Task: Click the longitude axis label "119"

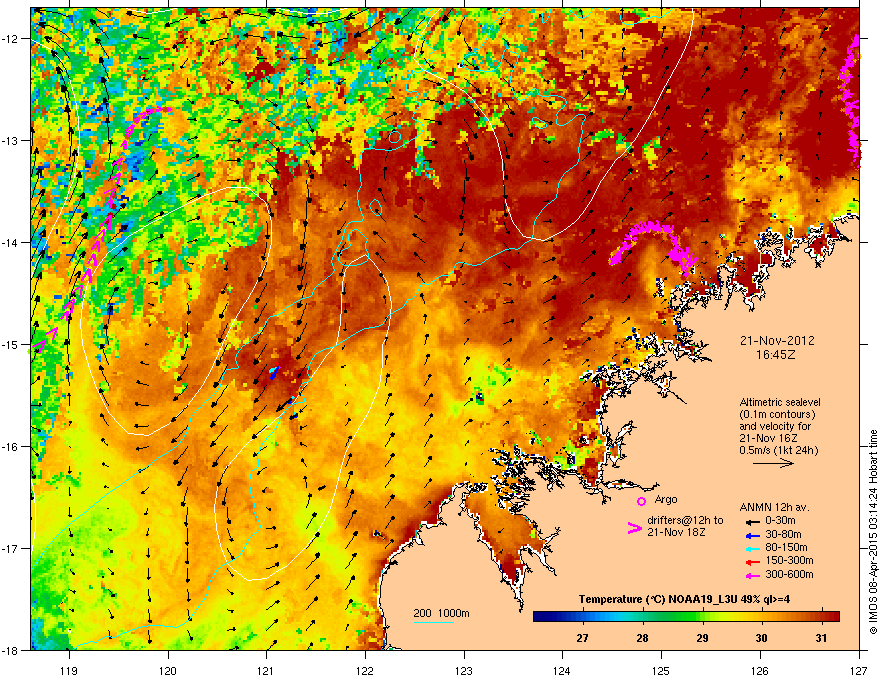Action: 69,670
